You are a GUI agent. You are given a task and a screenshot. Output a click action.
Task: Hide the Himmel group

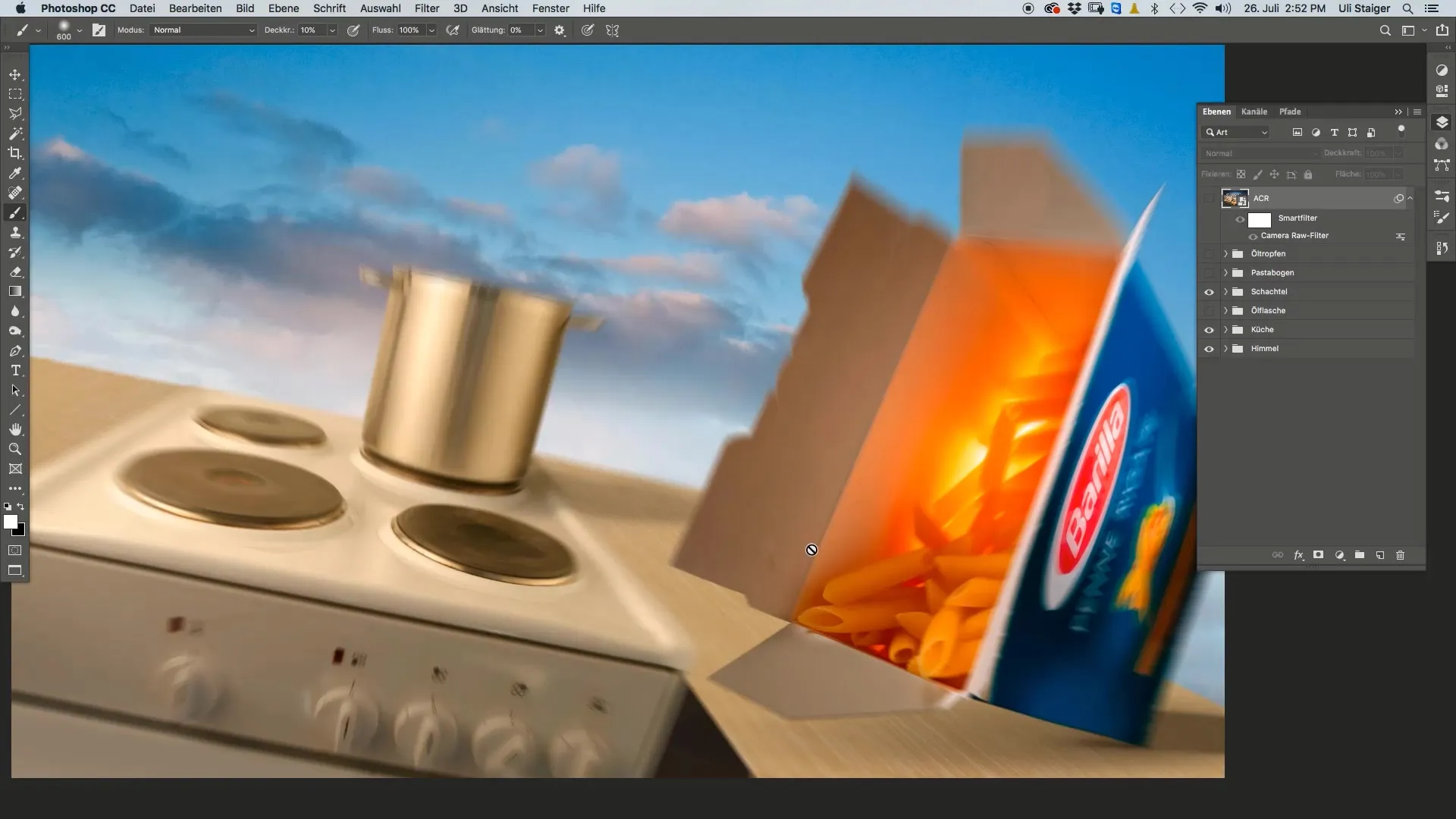coord(1209,349)
